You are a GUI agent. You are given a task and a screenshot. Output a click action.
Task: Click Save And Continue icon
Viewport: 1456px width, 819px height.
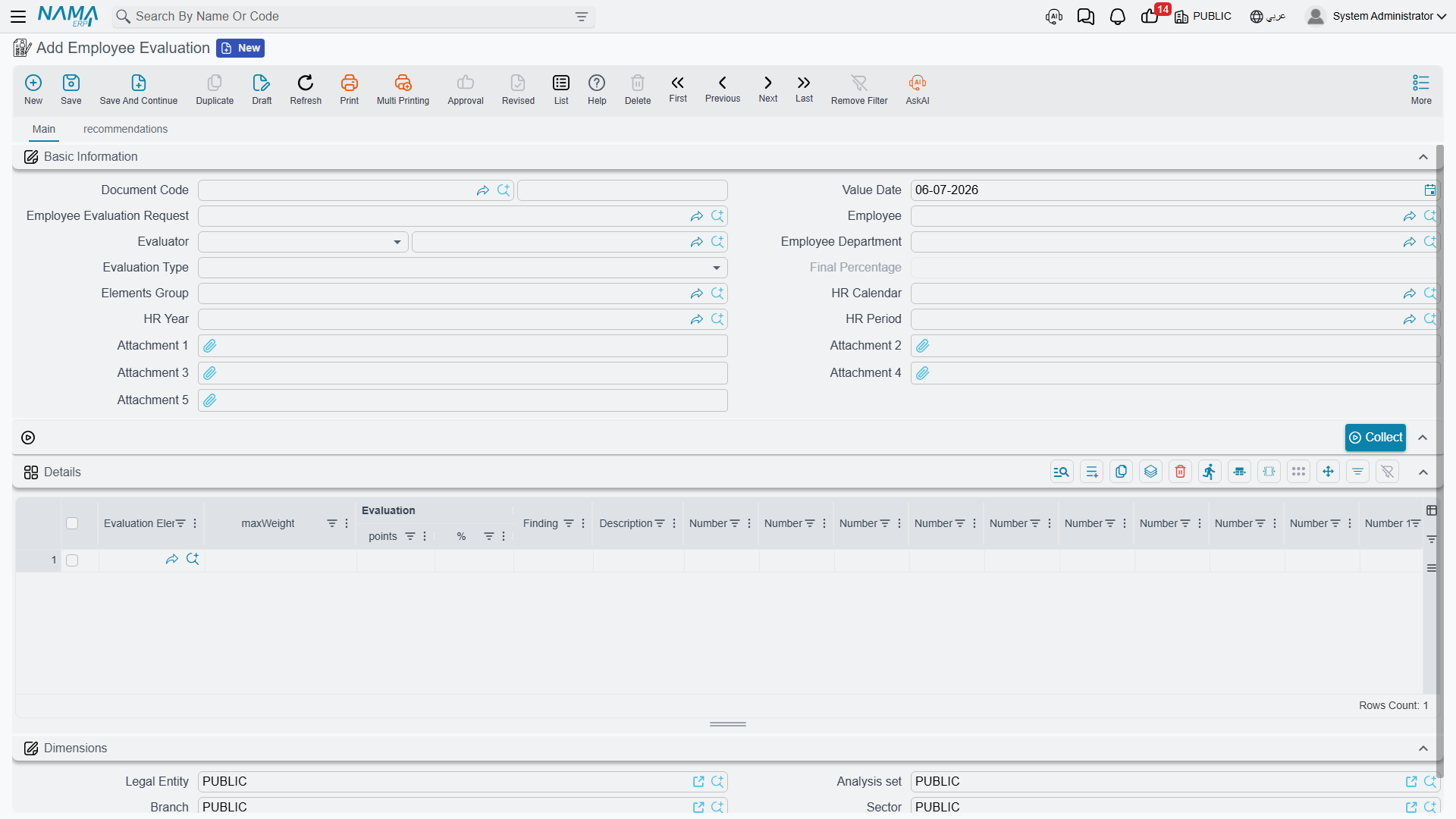[139, 89]
